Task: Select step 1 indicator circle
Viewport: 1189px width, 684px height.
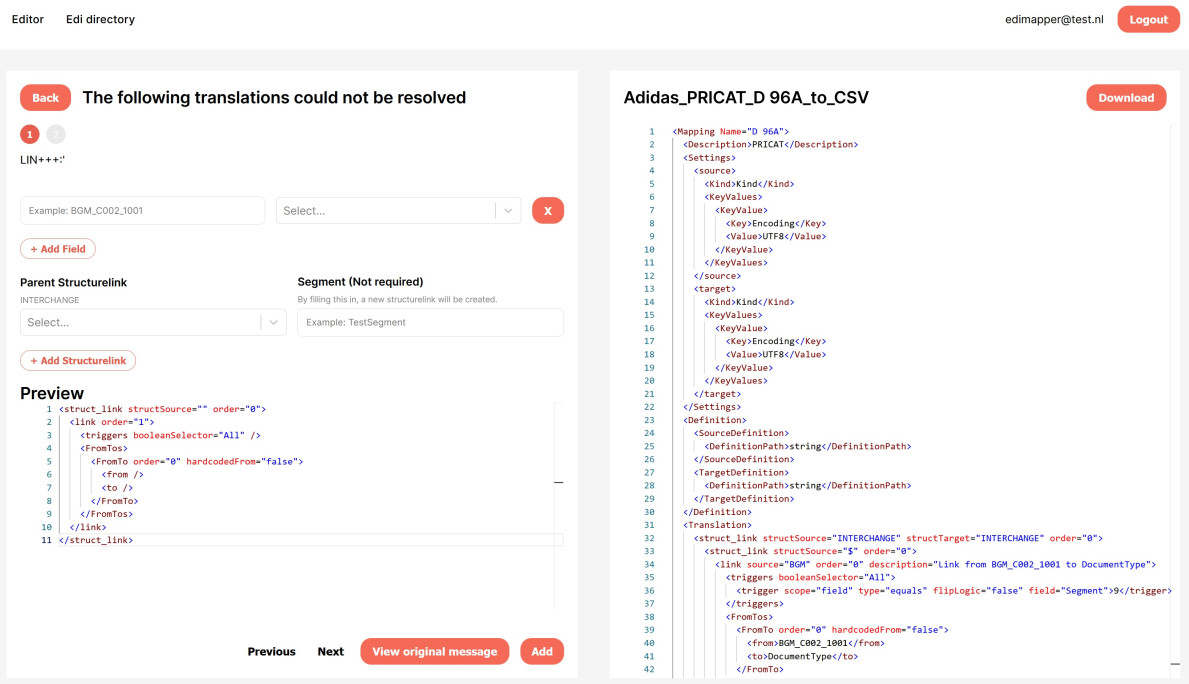Action: point(30,134)
